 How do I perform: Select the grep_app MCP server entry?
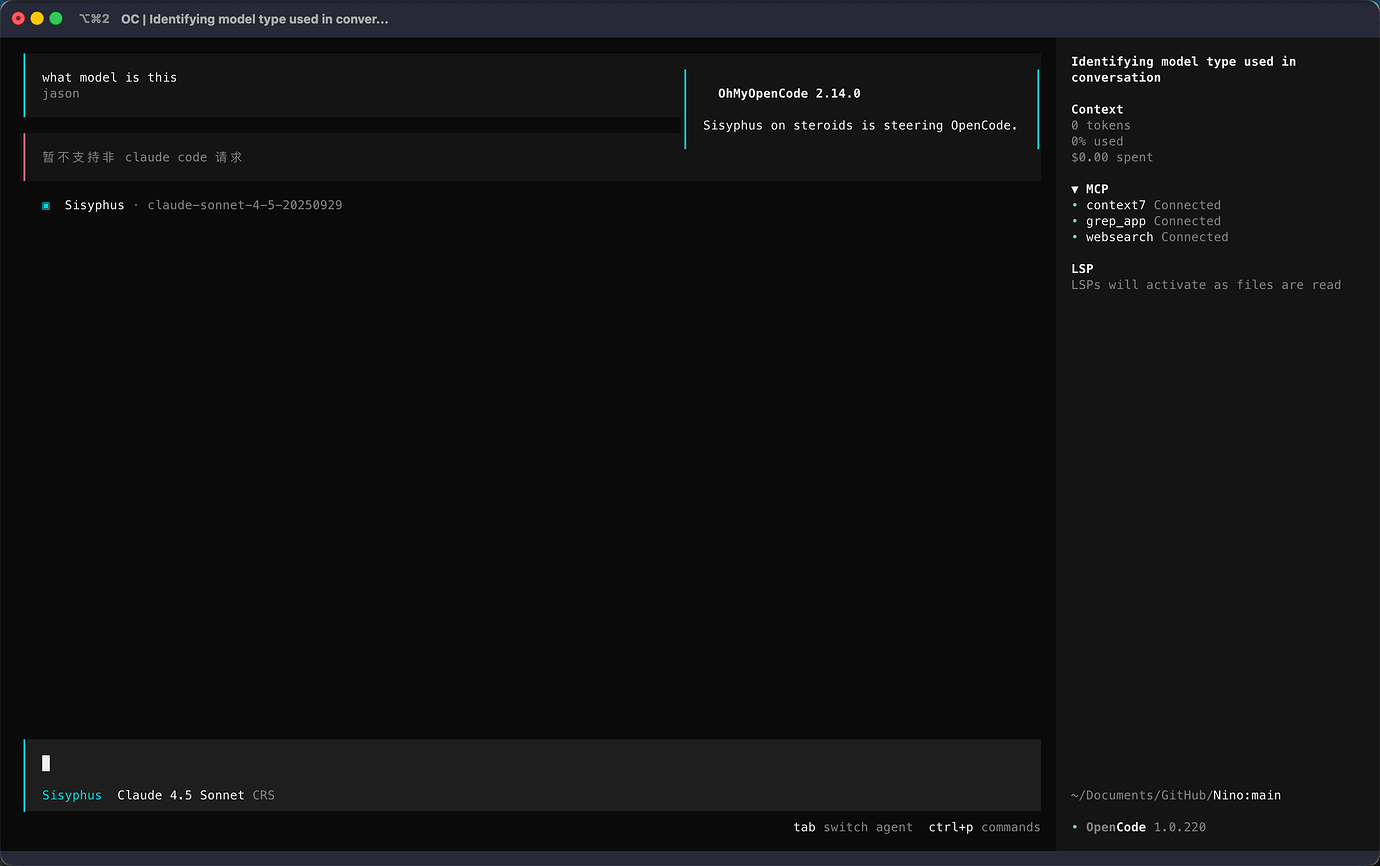pos(1146,221)
